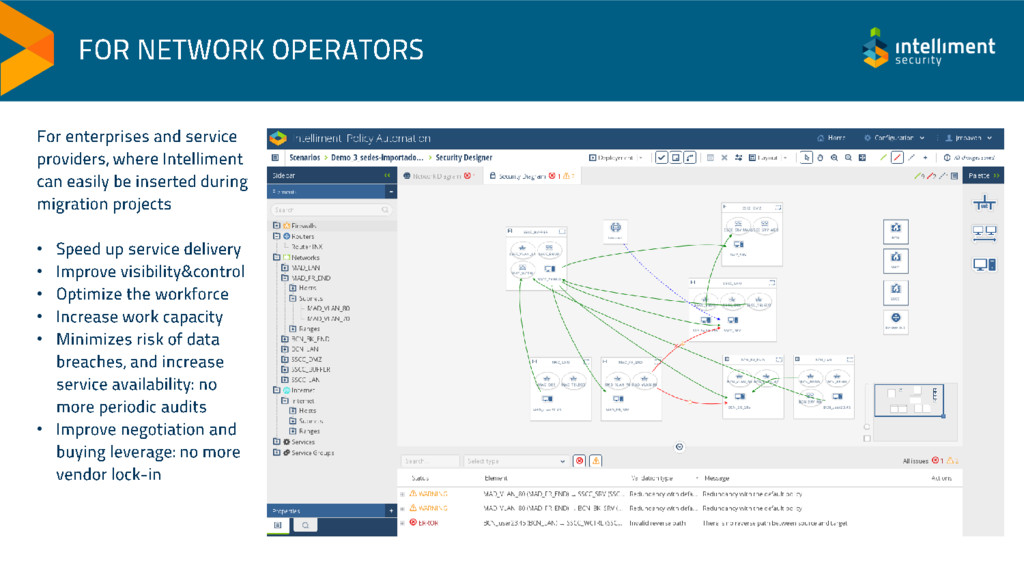1024x576 pixels.
Task: Click the issues panel Search field
Action: click(430, 460)
